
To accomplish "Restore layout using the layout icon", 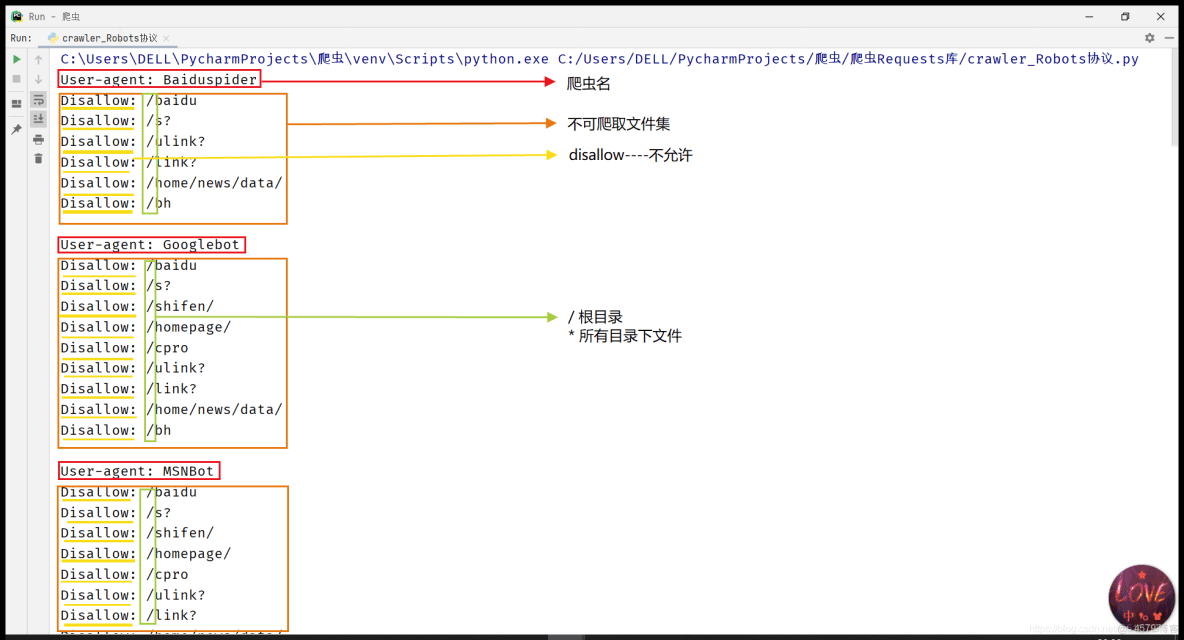I will [17, 103].
